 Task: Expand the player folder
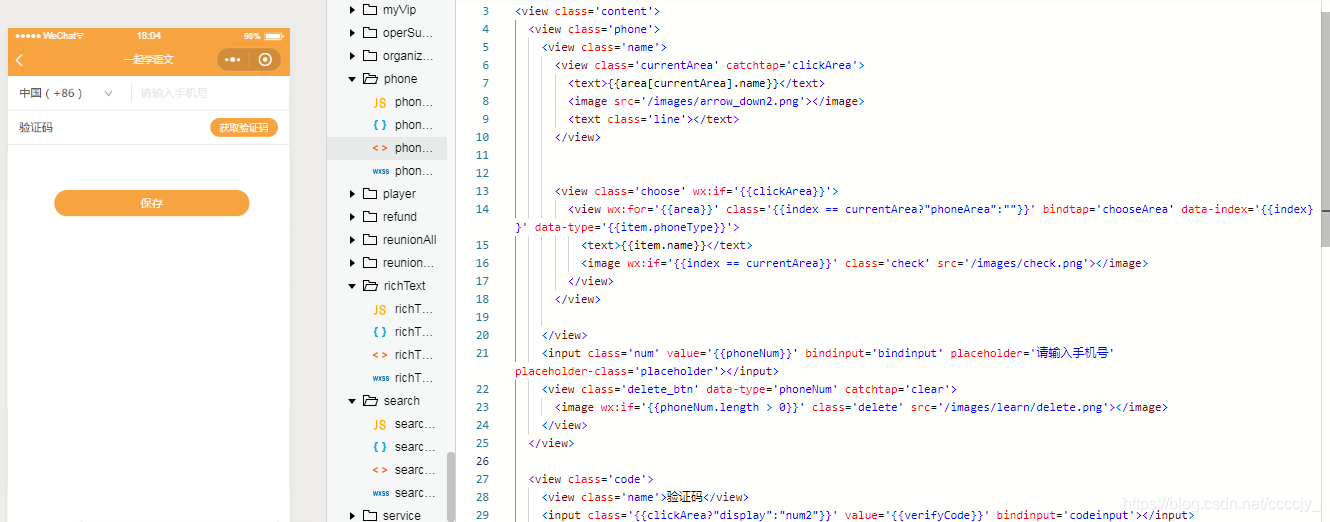pos(352,194)
